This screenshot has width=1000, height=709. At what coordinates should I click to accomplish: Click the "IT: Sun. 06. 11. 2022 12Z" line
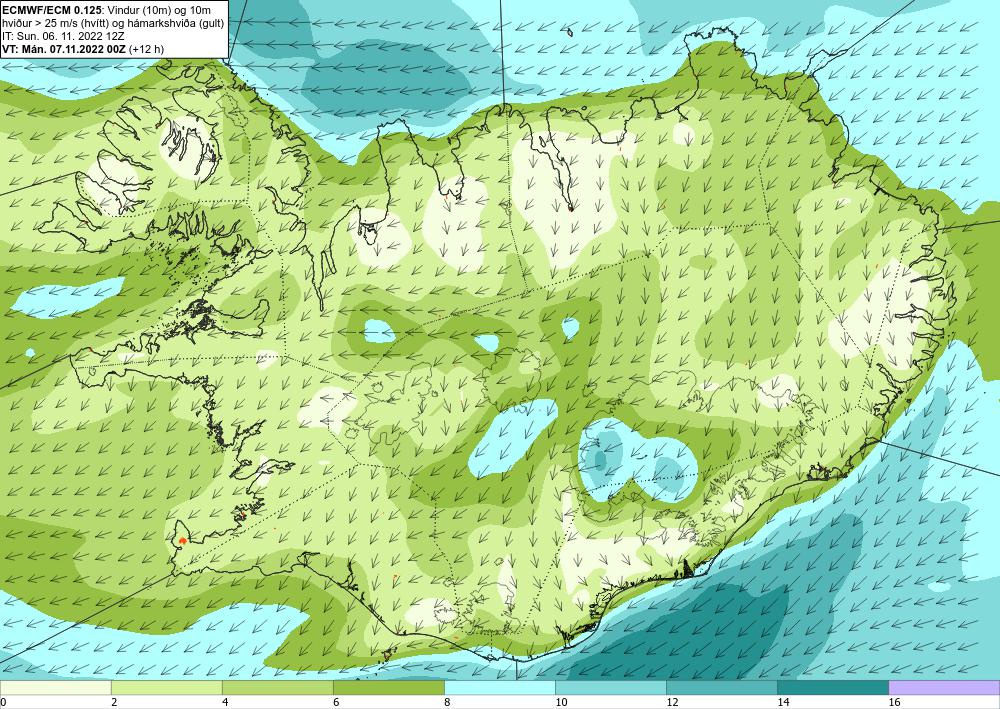pyautogui.click(x=64, y=36)
